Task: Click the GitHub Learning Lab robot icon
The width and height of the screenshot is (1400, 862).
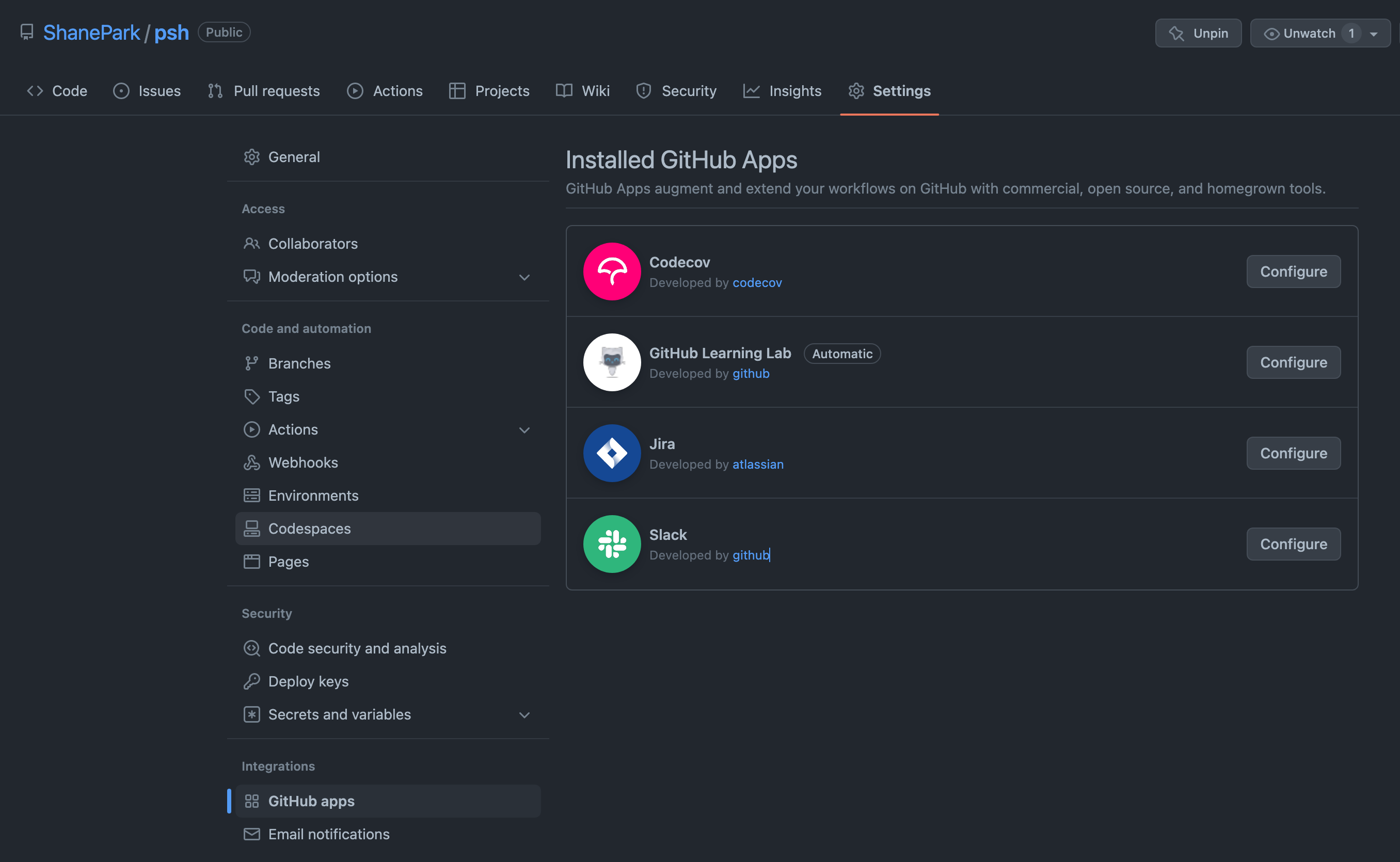Action: pos(612,362)
